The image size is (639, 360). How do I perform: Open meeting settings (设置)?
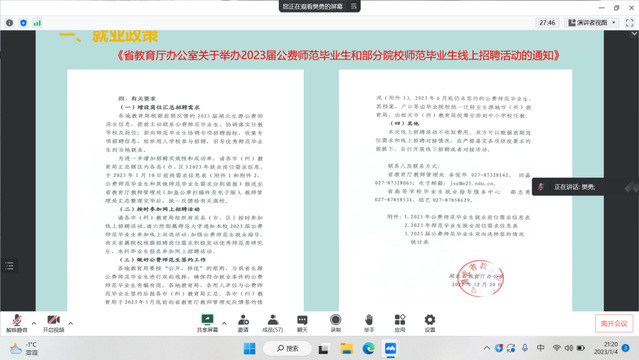tap(430, 324)
